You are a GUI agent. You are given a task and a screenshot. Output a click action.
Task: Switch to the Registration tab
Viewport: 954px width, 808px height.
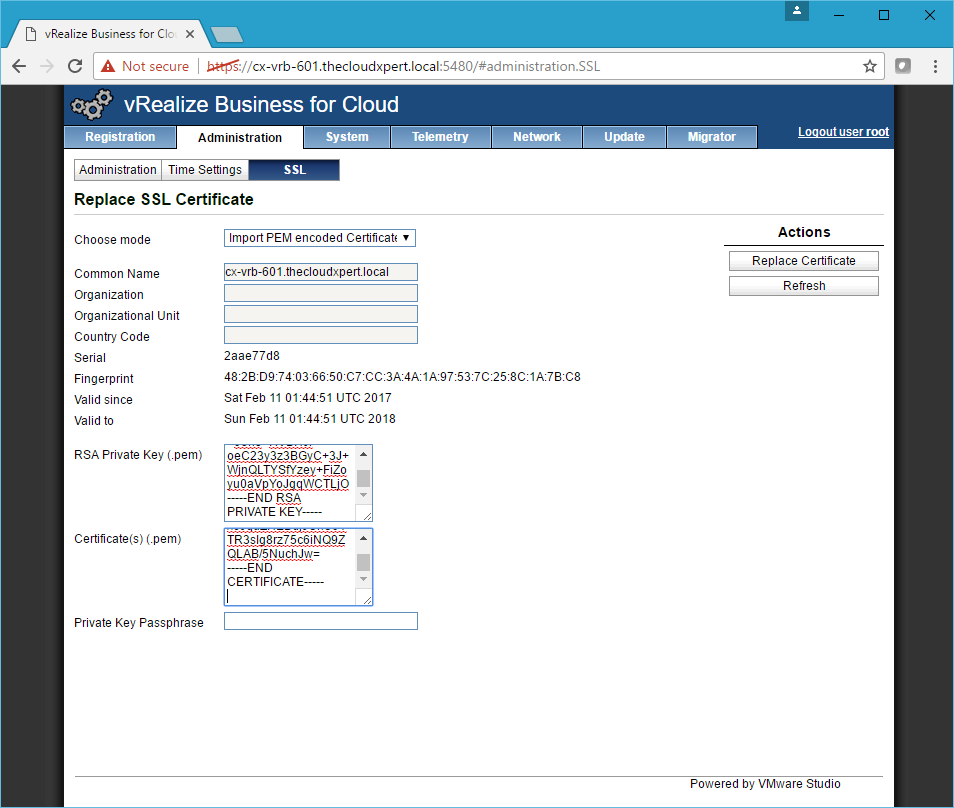(120, 137)
